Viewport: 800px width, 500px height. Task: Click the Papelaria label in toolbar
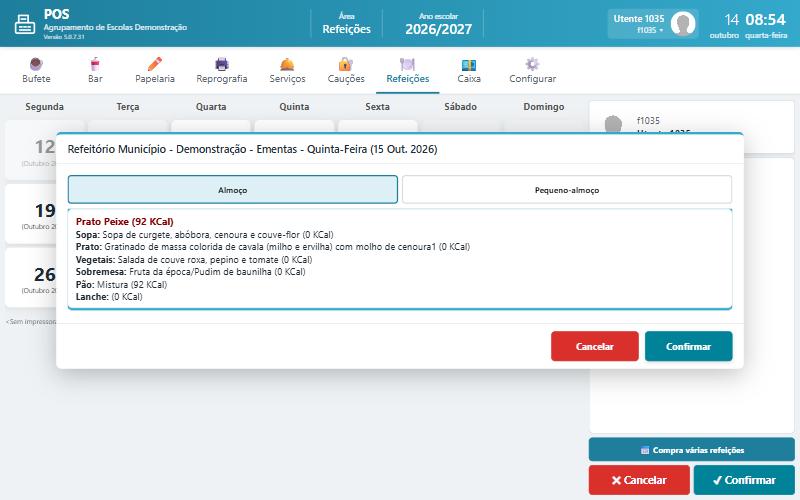(155, 79)
